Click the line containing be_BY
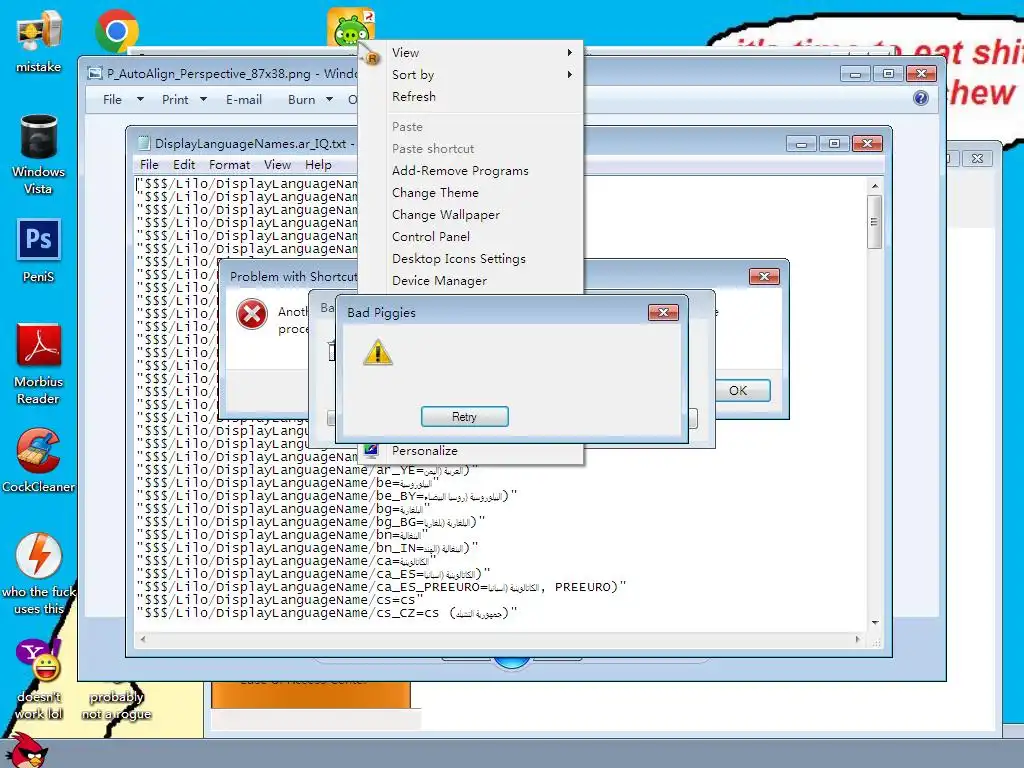1024x768 pixels. pyautogui.click(x=327, y=496)
